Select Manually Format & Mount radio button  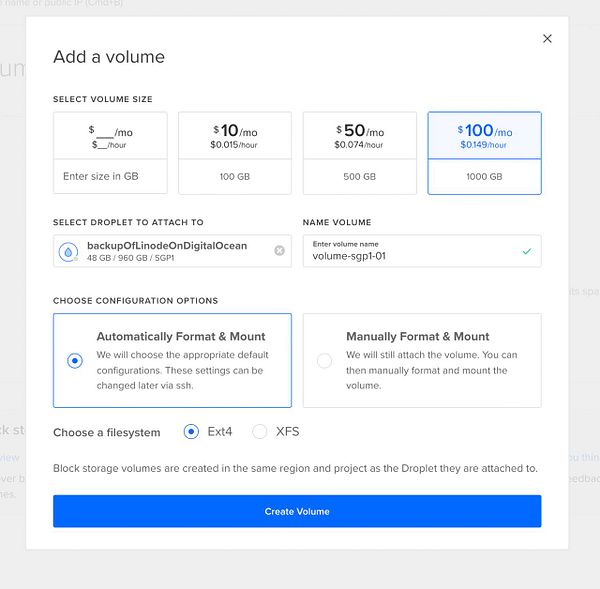[x=324, y=361]
